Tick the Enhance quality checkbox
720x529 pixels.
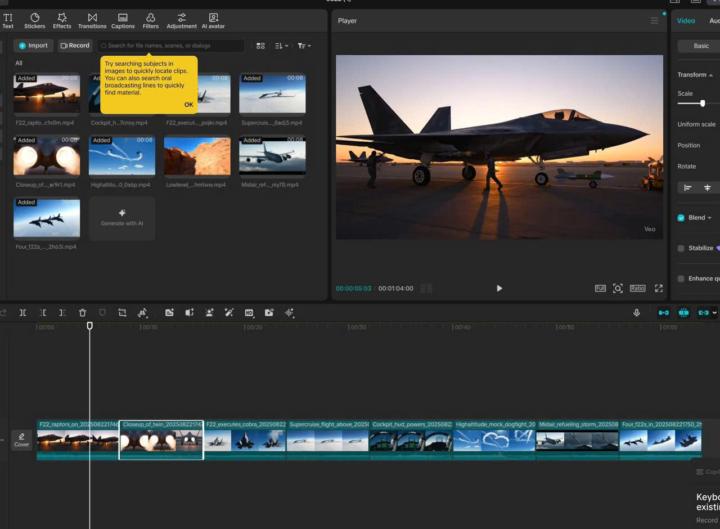tap(681, 278)
